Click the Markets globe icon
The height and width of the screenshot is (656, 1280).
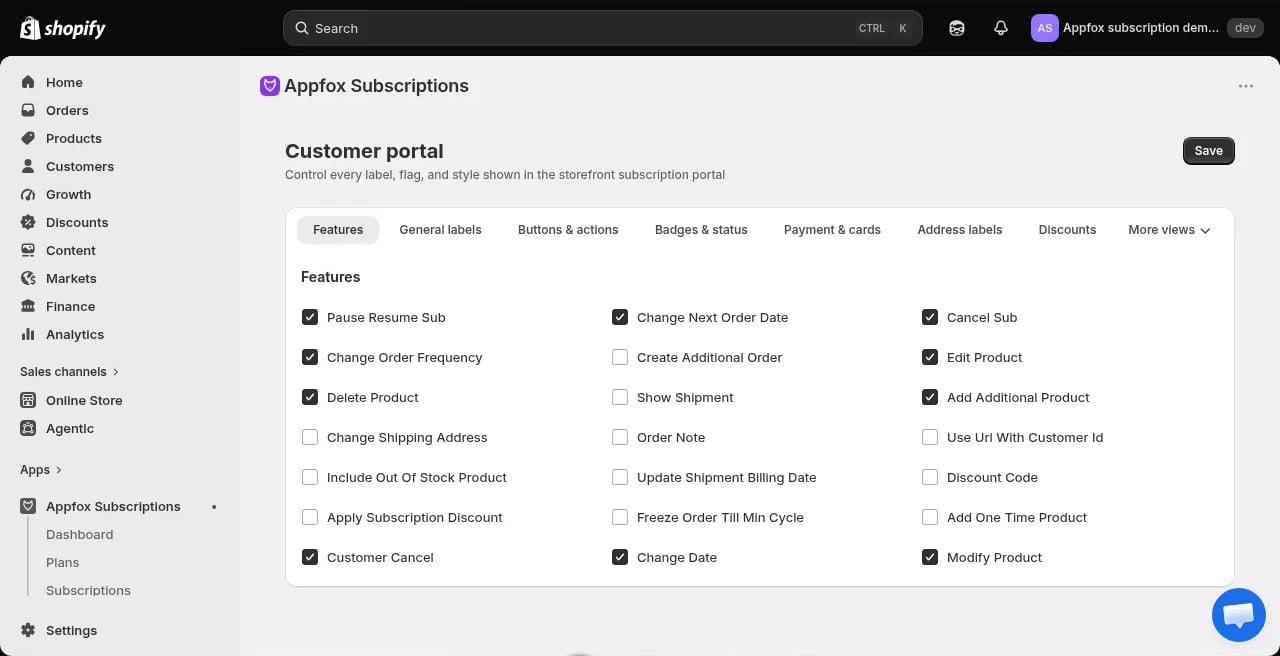point(28,278)
